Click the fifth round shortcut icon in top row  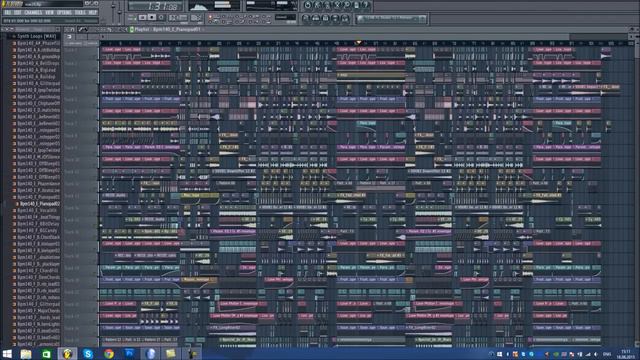[x=347, y=5]
